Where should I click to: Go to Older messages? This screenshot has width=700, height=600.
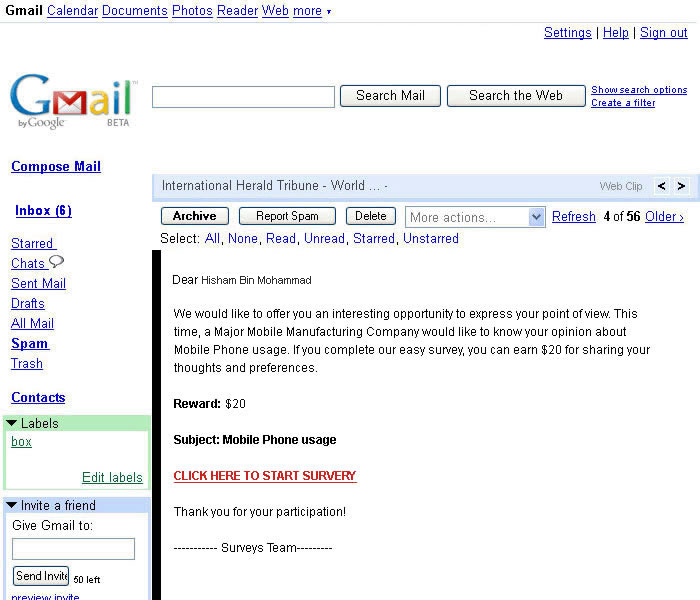coord(664,217)
